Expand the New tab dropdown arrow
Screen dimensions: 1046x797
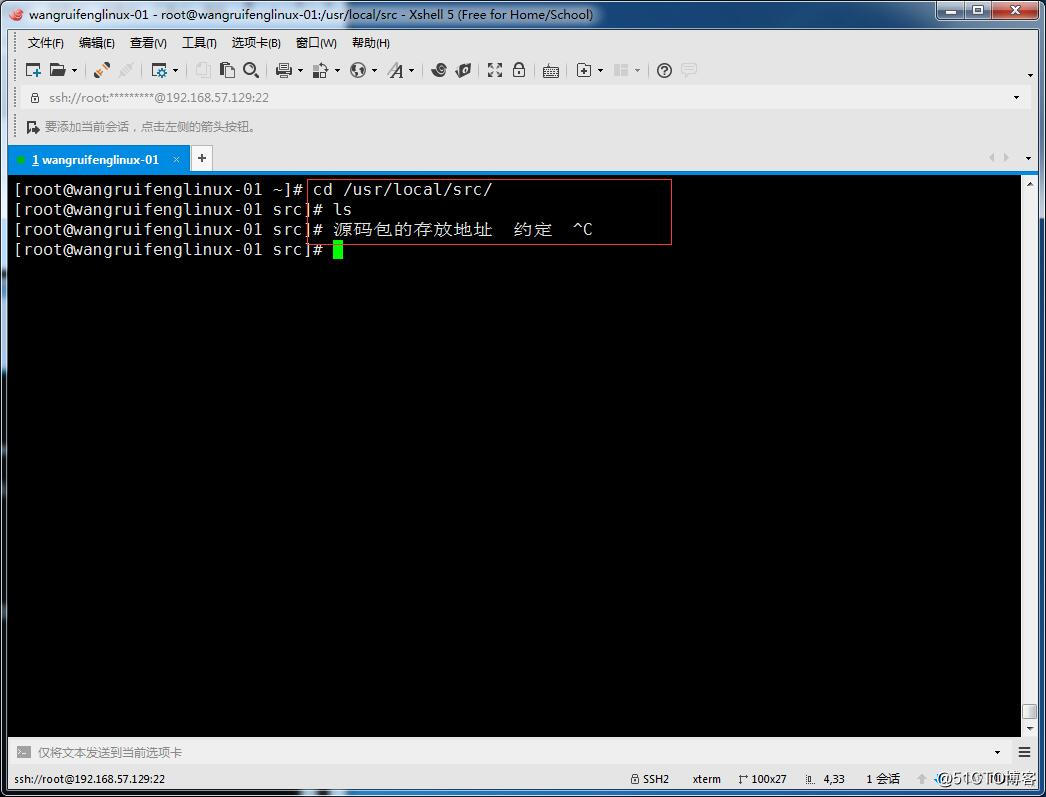pos(600,71)
